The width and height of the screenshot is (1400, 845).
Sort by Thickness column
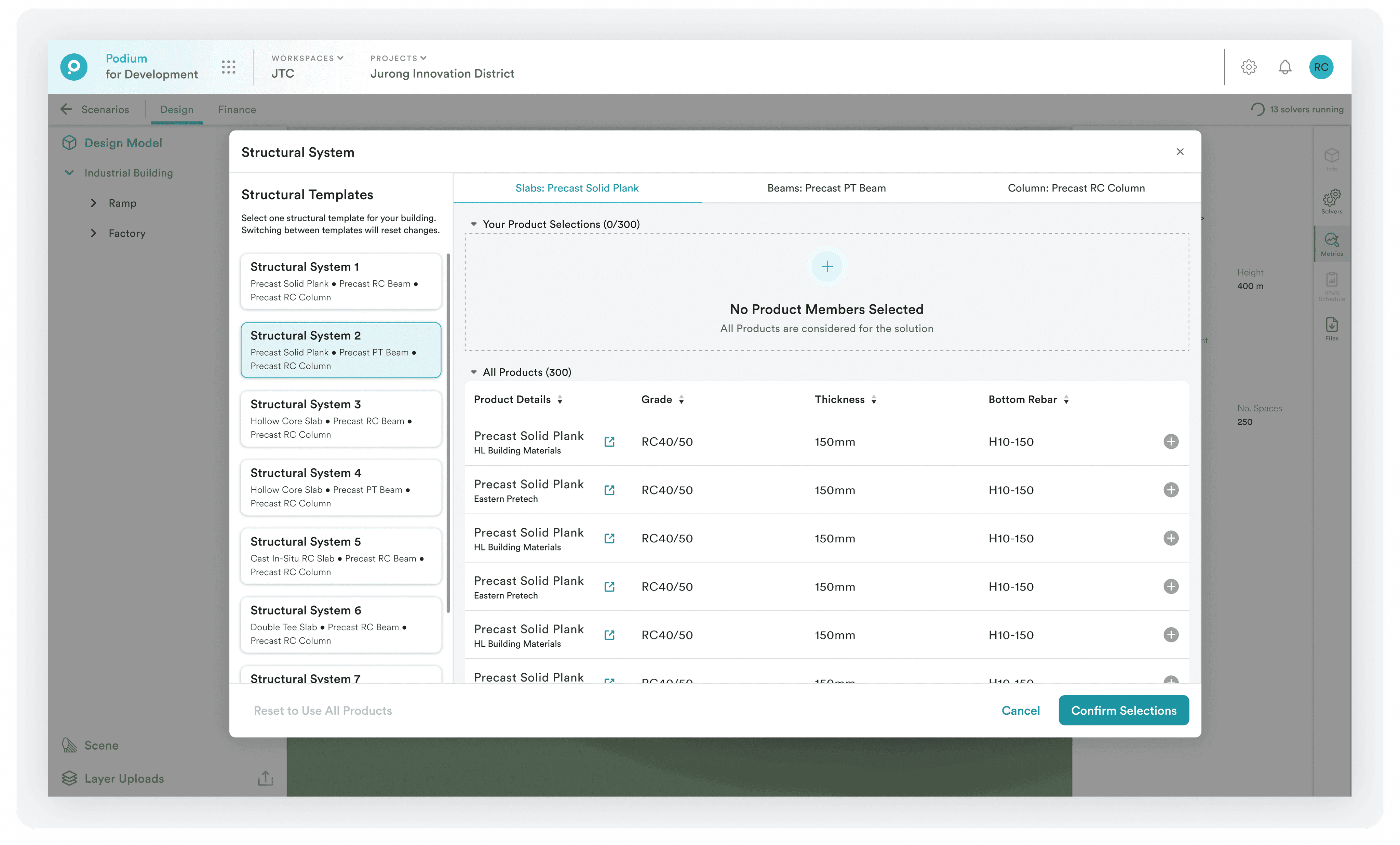874,400
